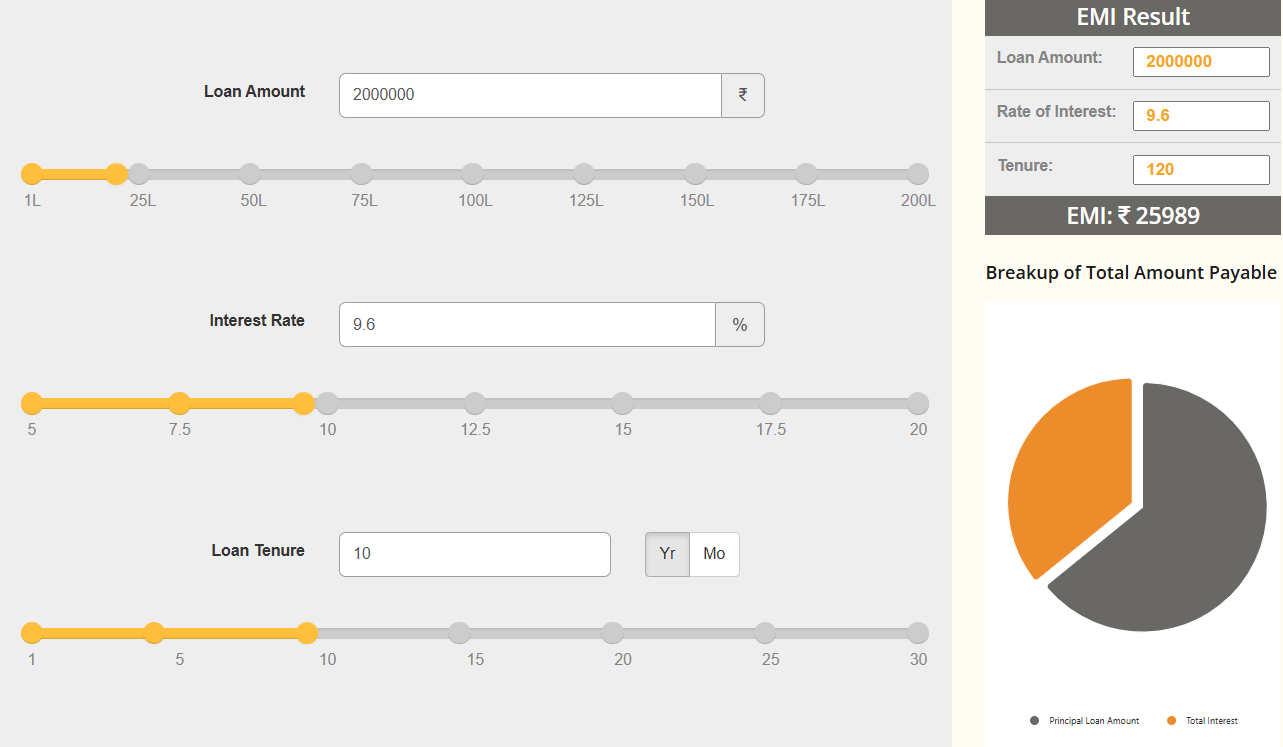Click the Tenure value showing 120
Screen dimensions: 1283x747
1200,169
